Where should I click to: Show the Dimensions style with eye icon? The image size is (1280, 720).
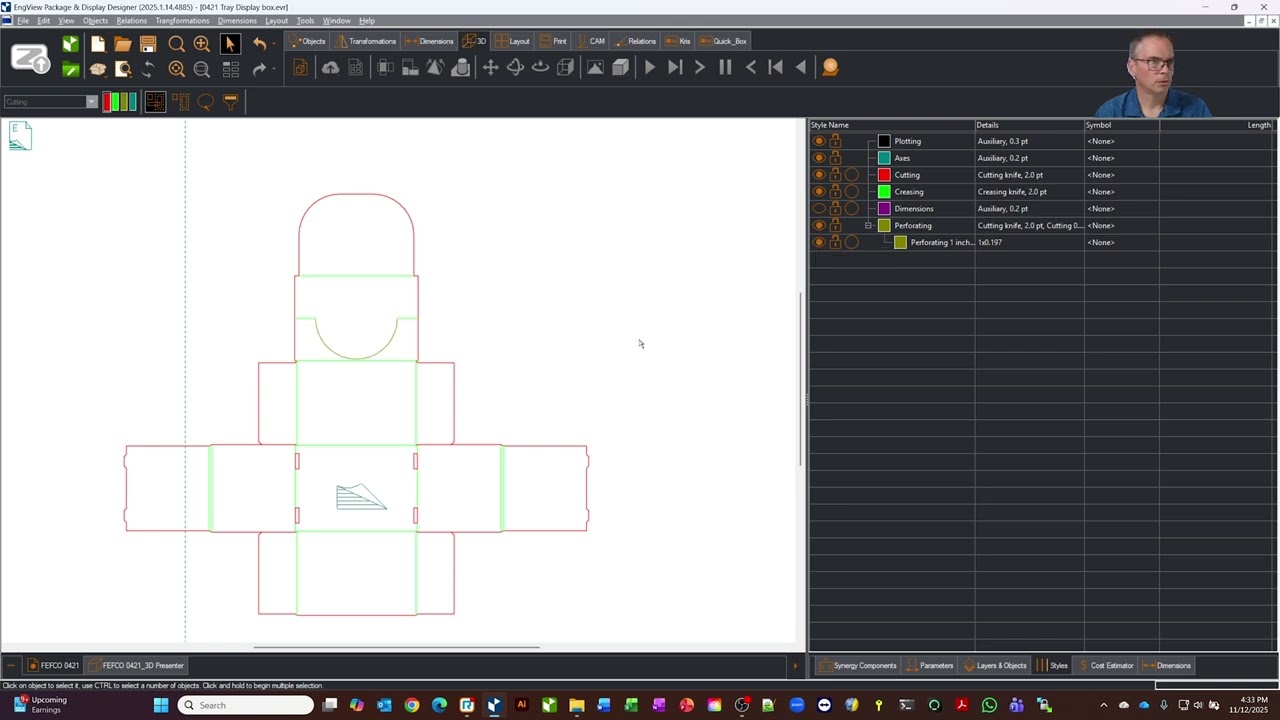819,209
